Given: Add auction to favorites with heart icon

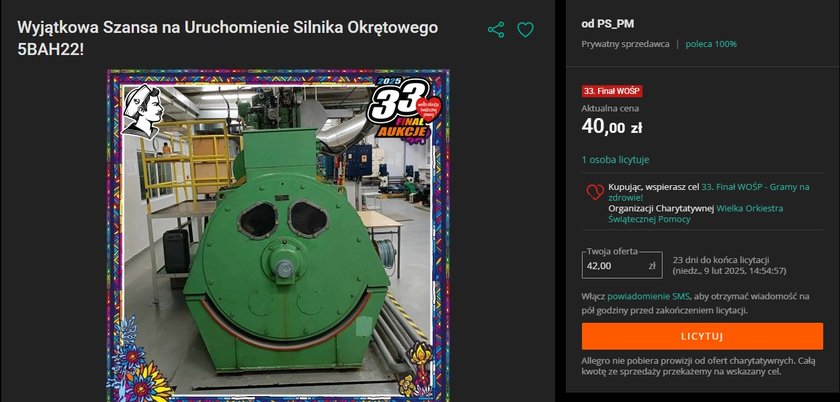Looking at the screenshot, I should 525,29.
